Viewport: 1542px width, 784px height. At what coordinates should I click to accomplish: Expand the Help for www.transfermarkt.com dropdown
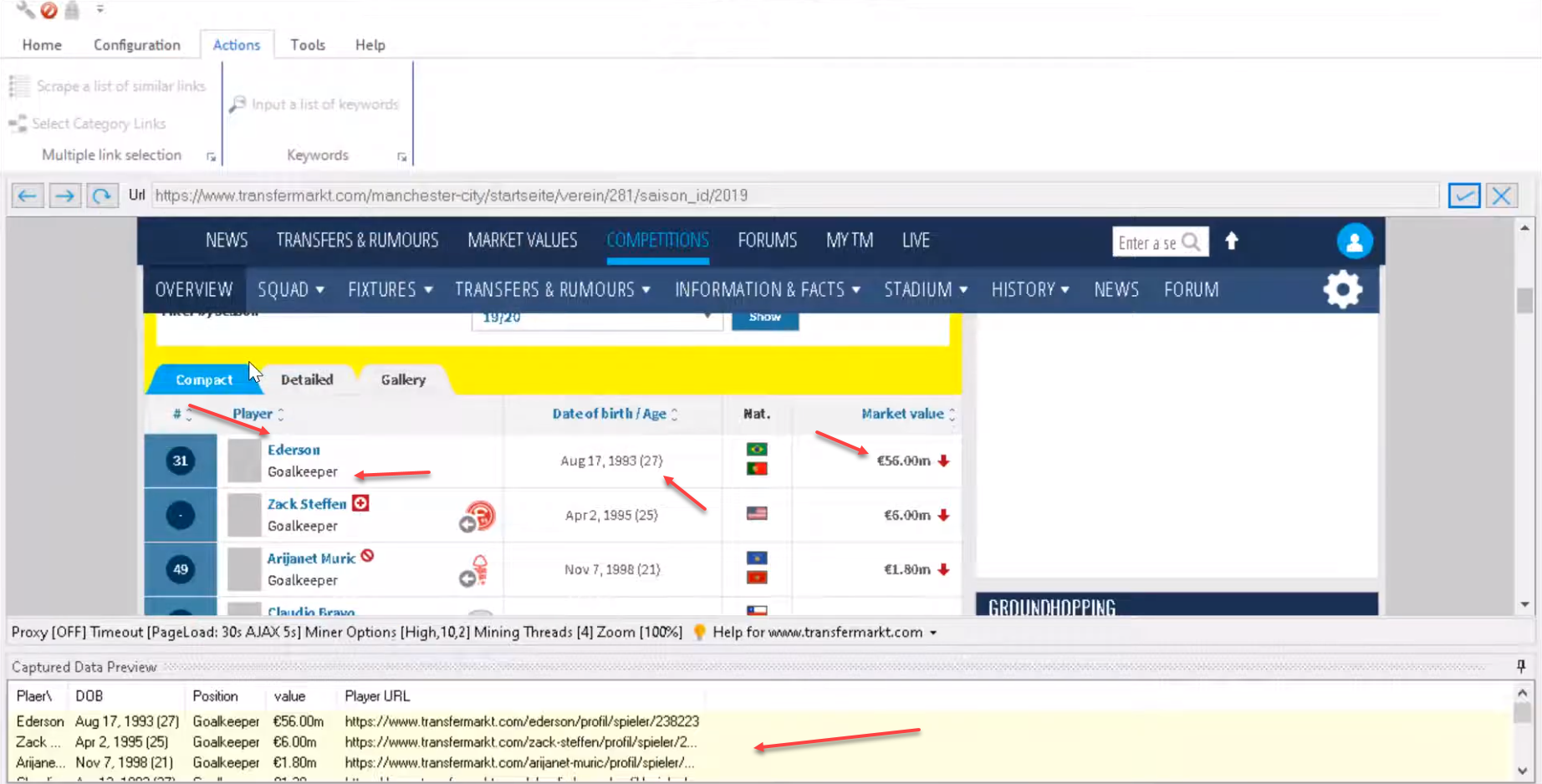tap(933, 633)
